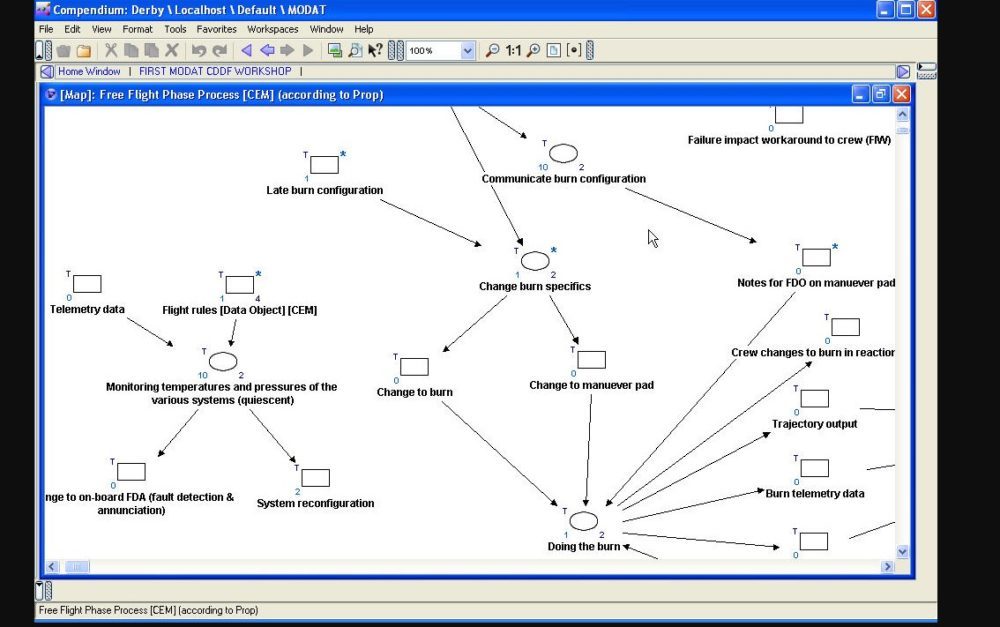This screenshot has height=627, width=1000.
Task: Click history bar left arrow button
Action: (x=46, y=72)
